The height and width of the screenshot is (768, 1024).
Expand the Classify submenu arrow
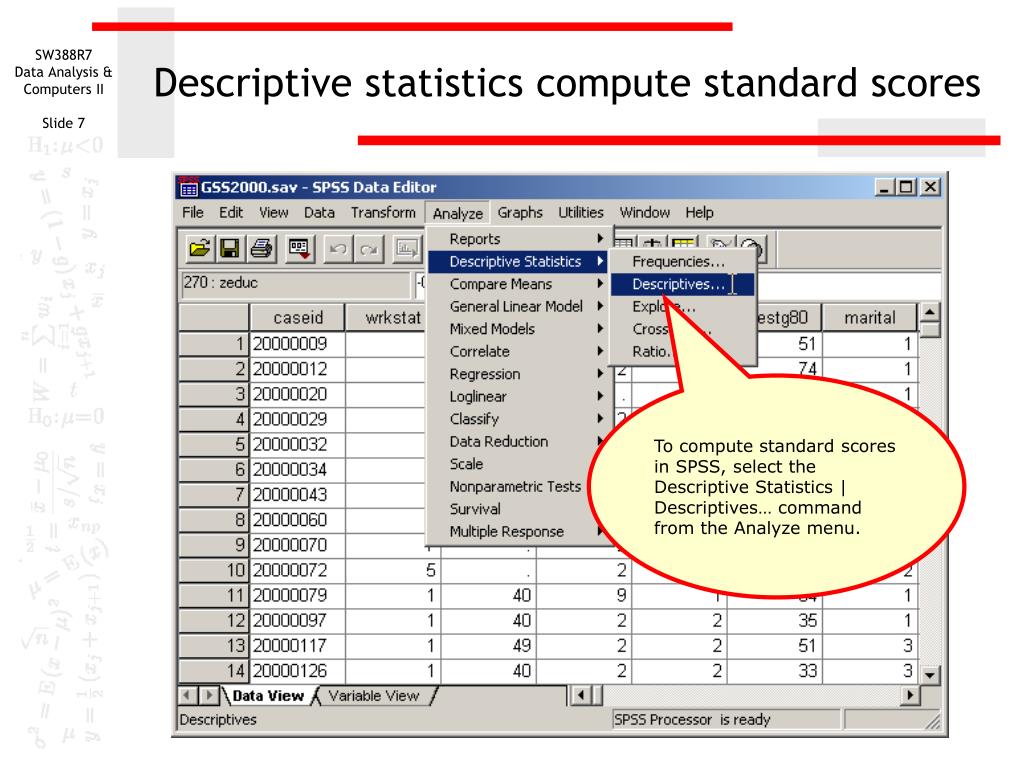[x=600, y=419]
